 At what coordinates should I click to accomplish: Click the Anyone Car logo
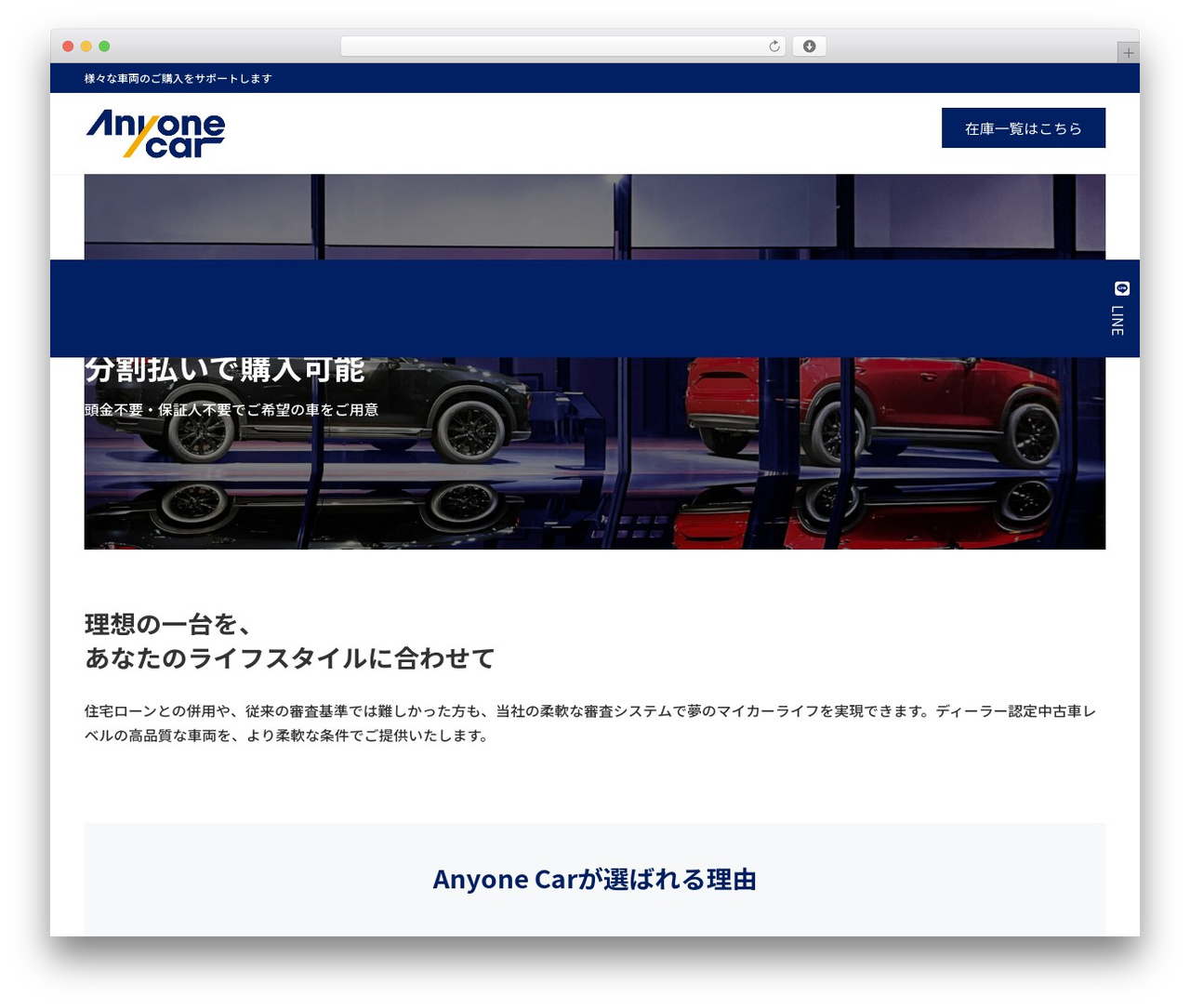(x=155, y=134)
